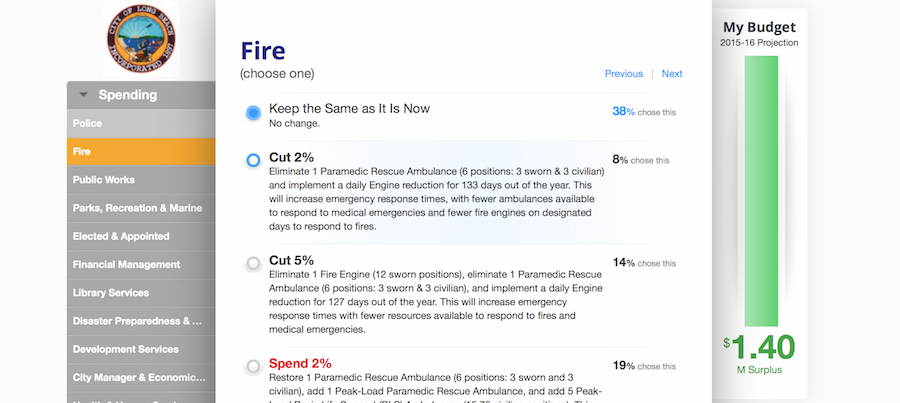Open the Public Works category

(x=141, y=180)
